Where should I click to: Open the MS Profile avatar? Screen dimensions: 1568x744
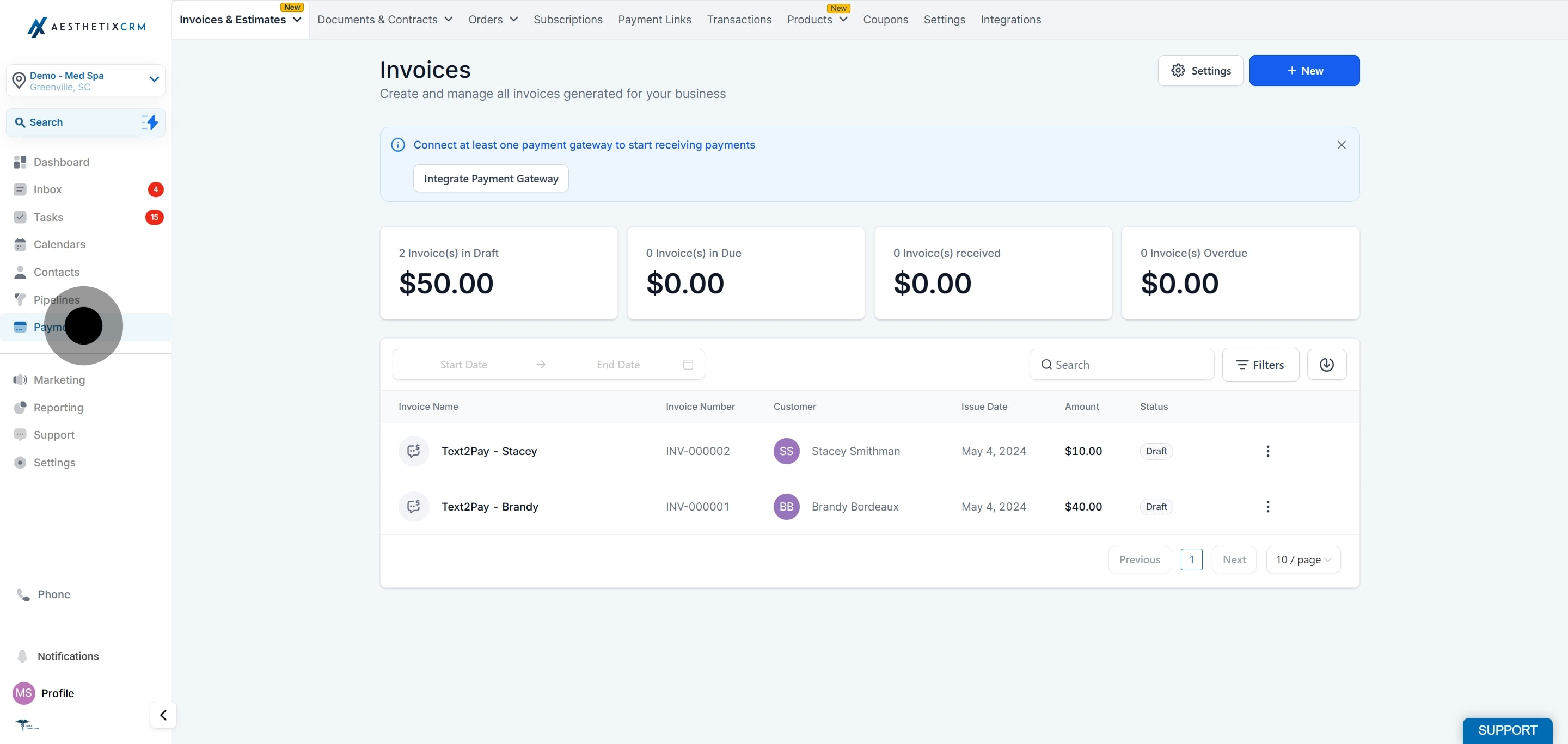24,693
